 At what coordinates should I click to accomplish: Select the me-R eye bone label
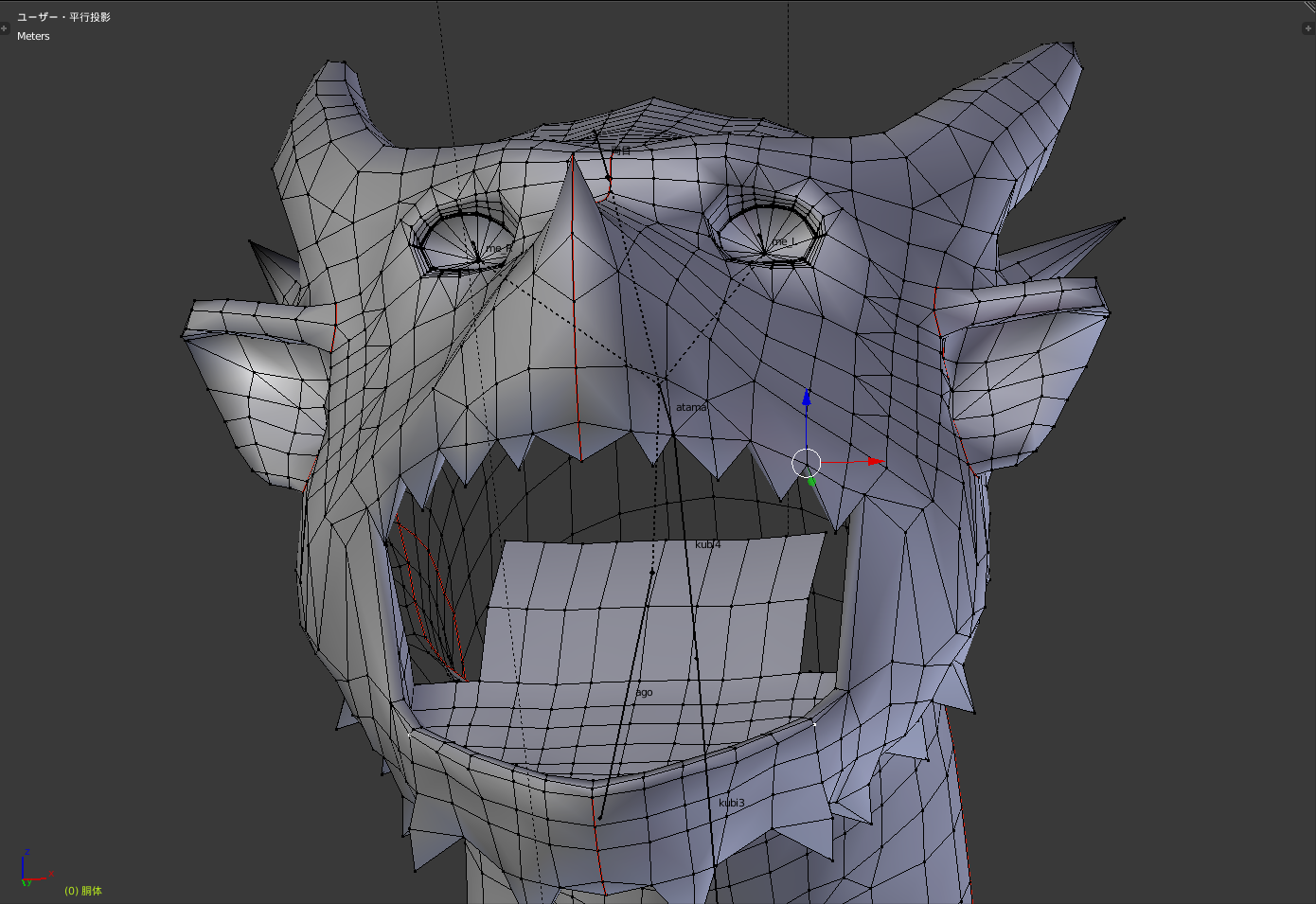tap(498, 248)
